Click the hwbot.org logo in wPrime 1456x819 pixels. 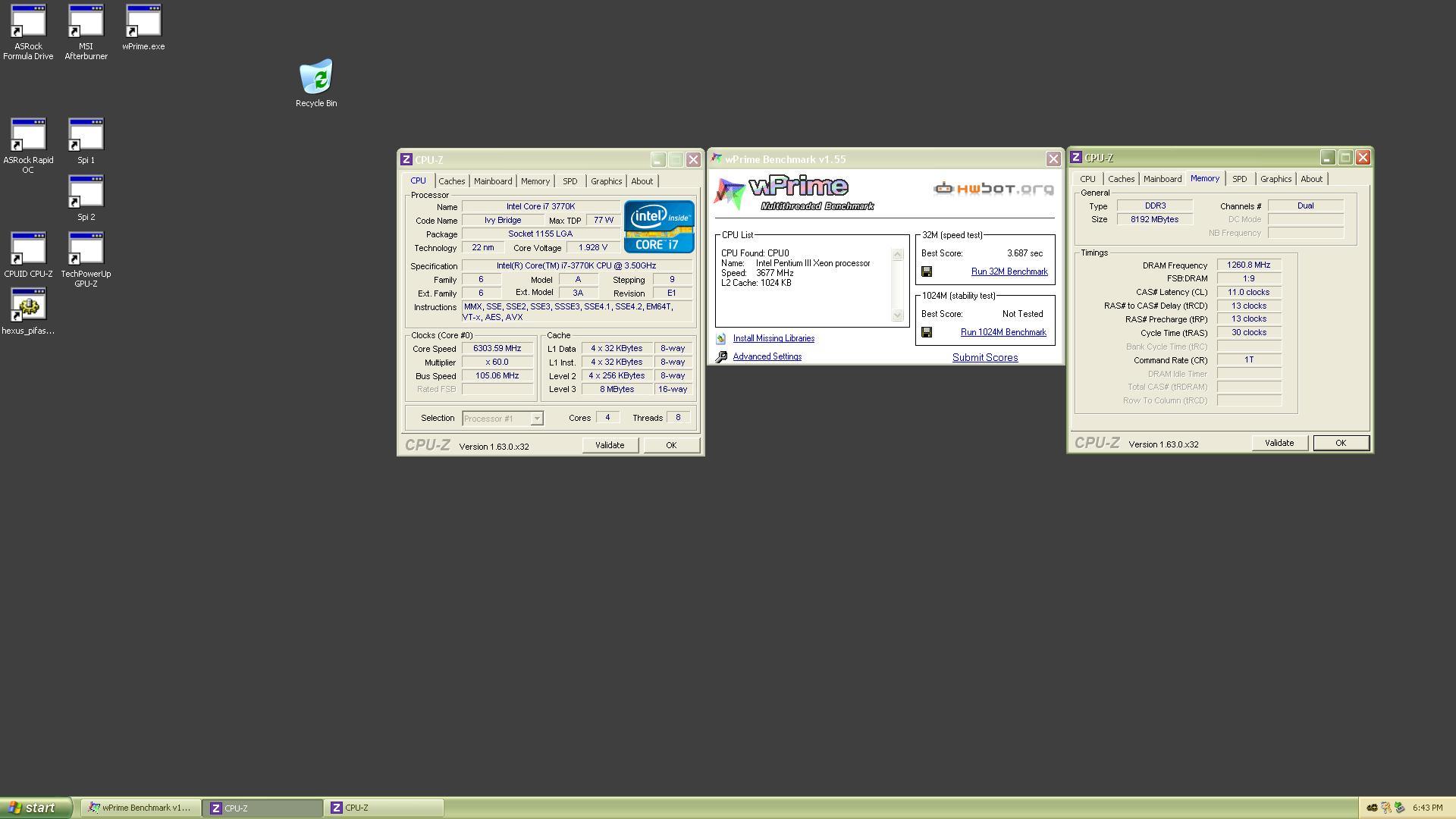tap(993, 189)
